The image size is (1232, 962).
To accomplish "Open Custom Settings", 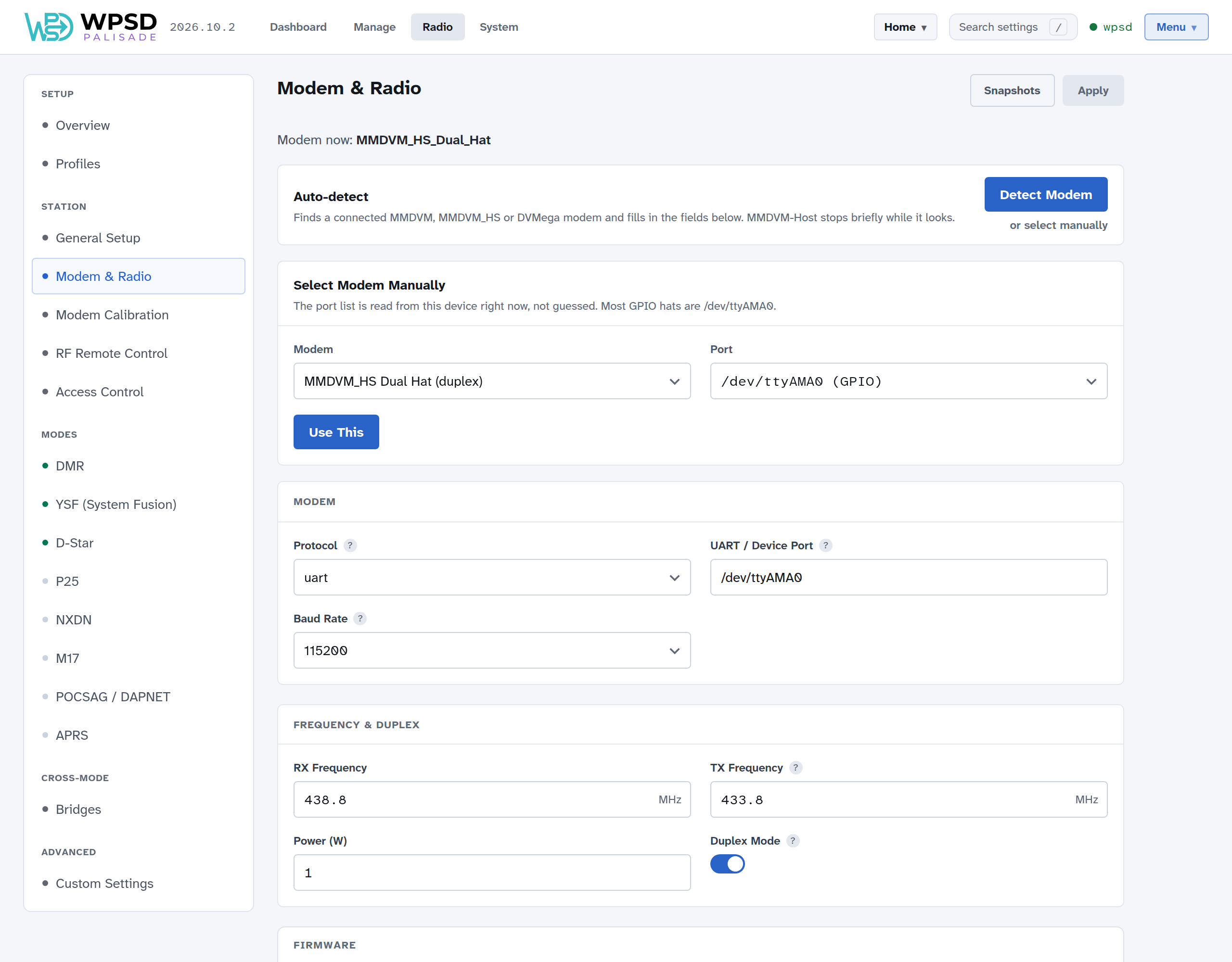I will click(139, 884).
